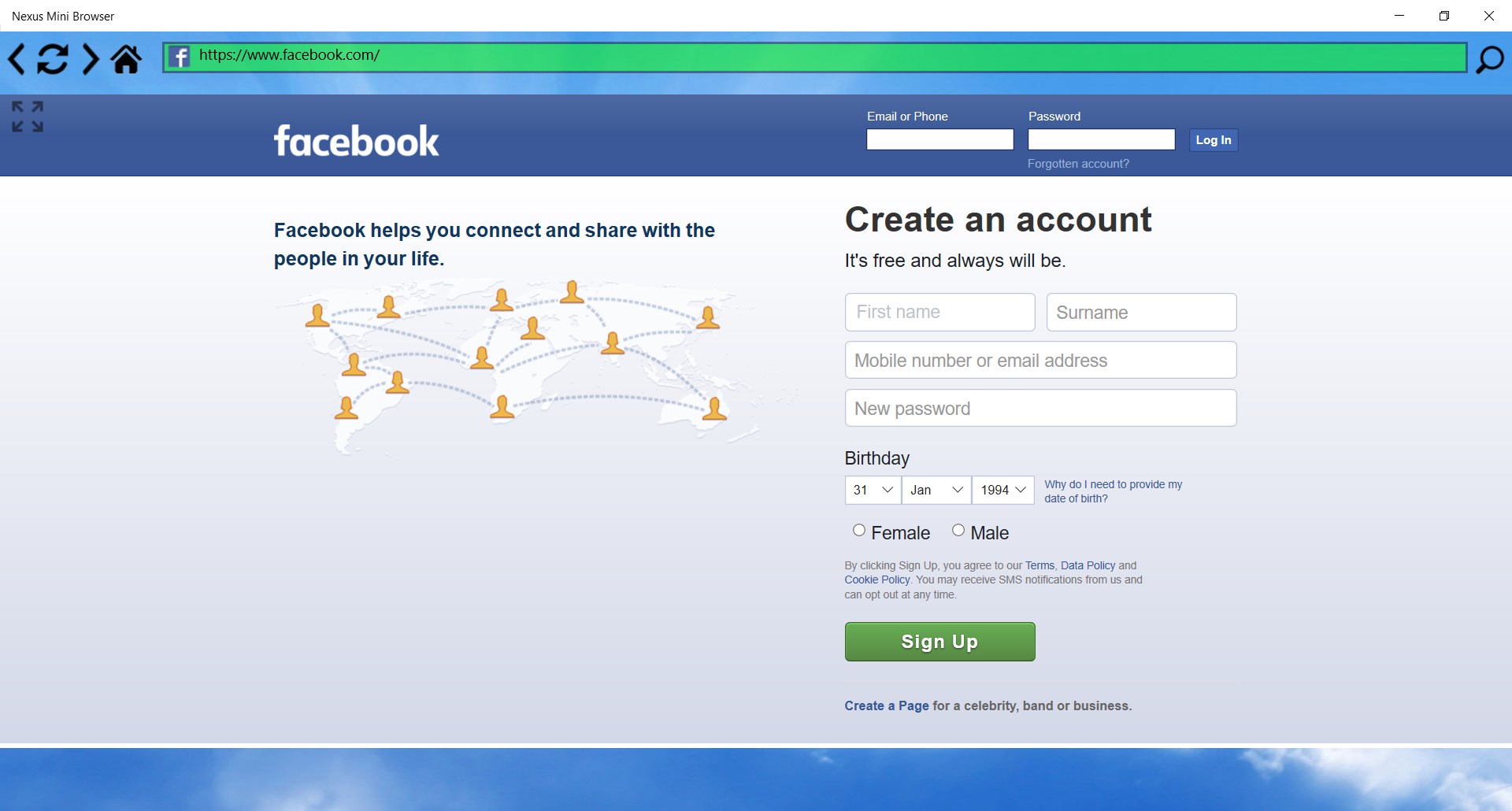Image resolution: width=1512 pixels, height=811 pixels.
Task: Click the URL address bar
Action: coord(814,57)
